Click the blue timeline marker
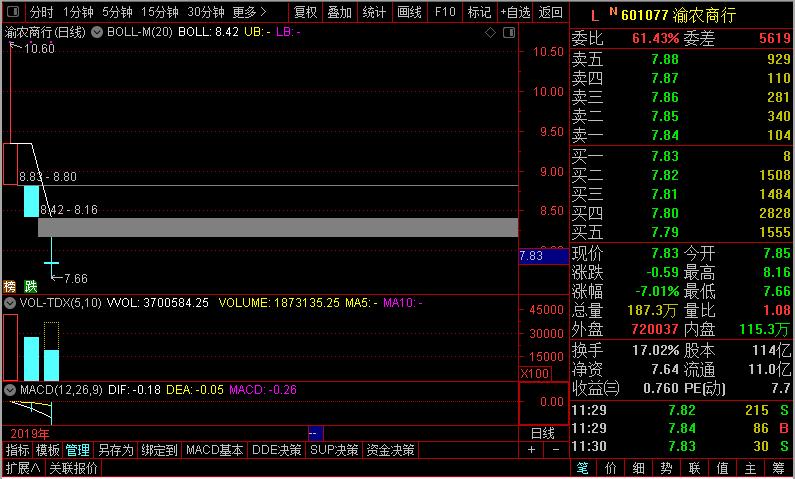The width and height of the screenshot is (795, 479). click(x=315, y=433)
